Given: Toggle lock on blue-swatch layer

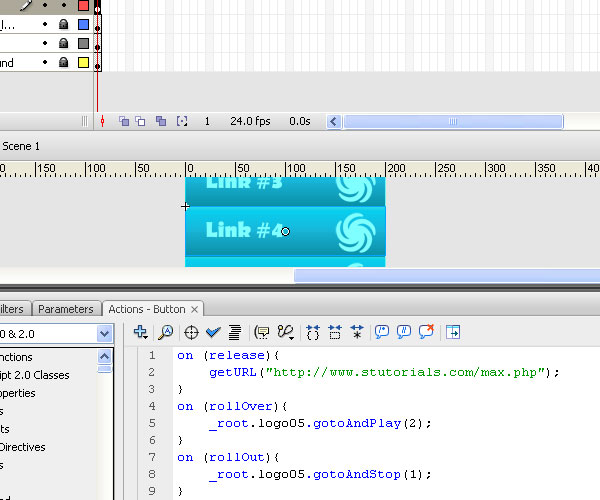Looking at the screenshot, I should pyautogui.click(x=64, y=24).
